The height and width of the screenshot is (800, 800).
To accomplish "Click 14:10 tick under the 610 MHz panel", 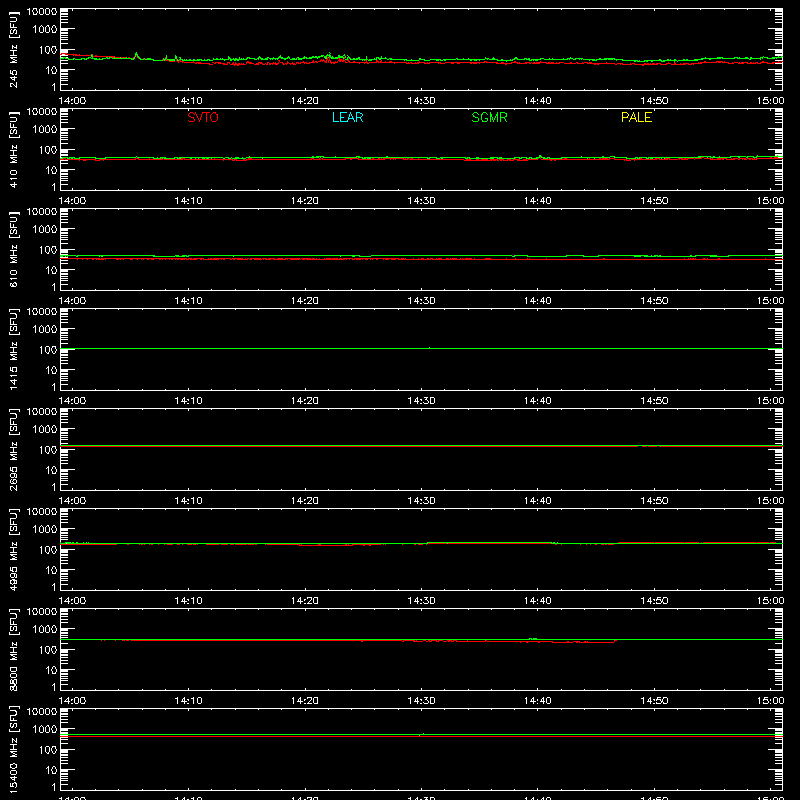I will pos(188,301).
